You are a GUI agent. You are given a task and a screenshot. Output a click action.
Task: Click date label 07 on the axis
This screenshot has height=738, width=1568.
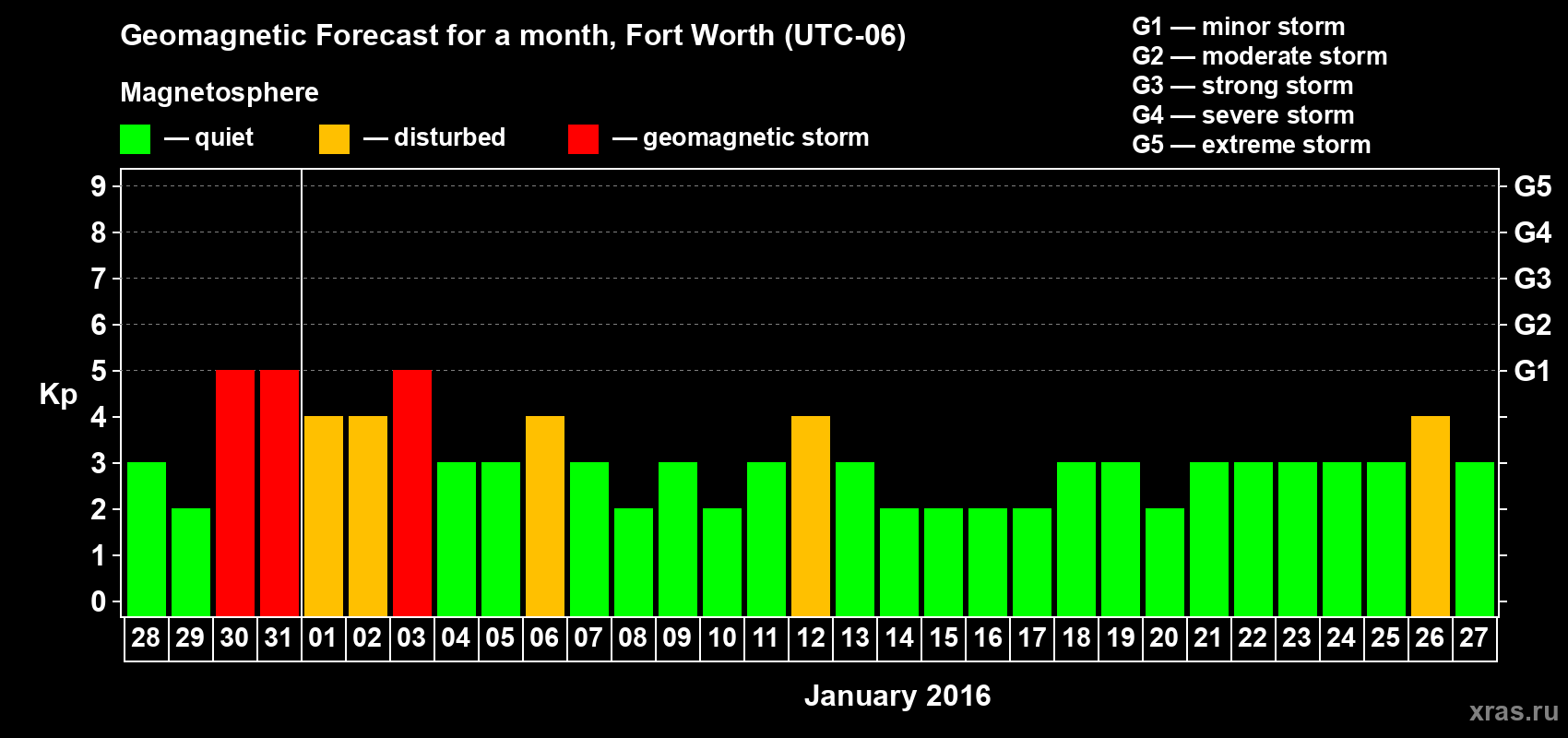(588, 638)
